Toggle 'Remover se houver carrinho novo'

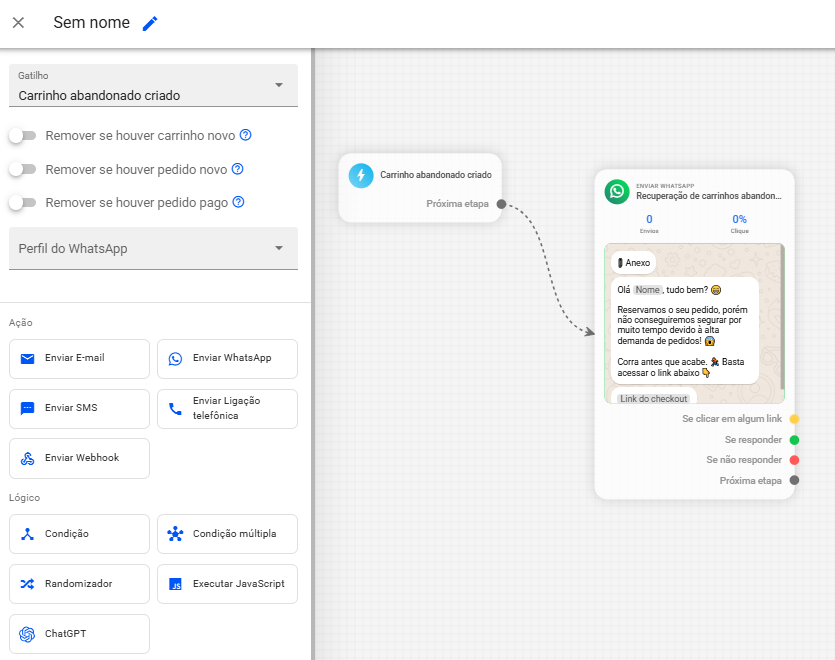(x=21, y=135)
